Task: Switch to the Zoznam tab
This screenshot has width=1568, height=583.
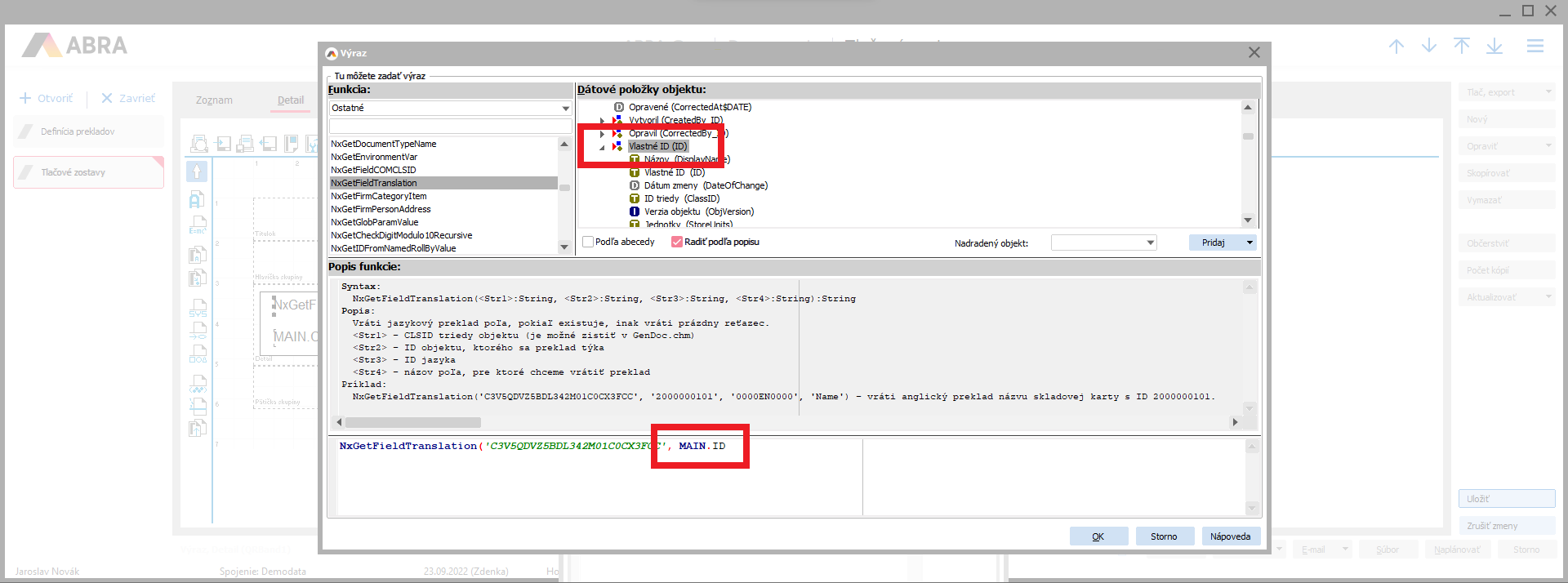Action: click(x=214, y=100)
